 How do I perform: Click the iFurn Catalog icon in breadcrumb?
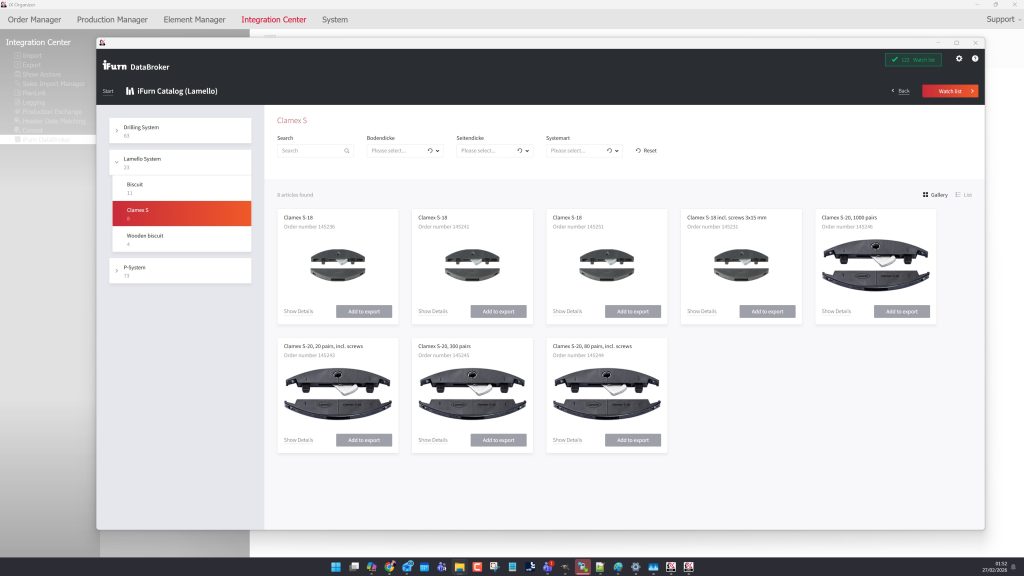pos(130,91)
